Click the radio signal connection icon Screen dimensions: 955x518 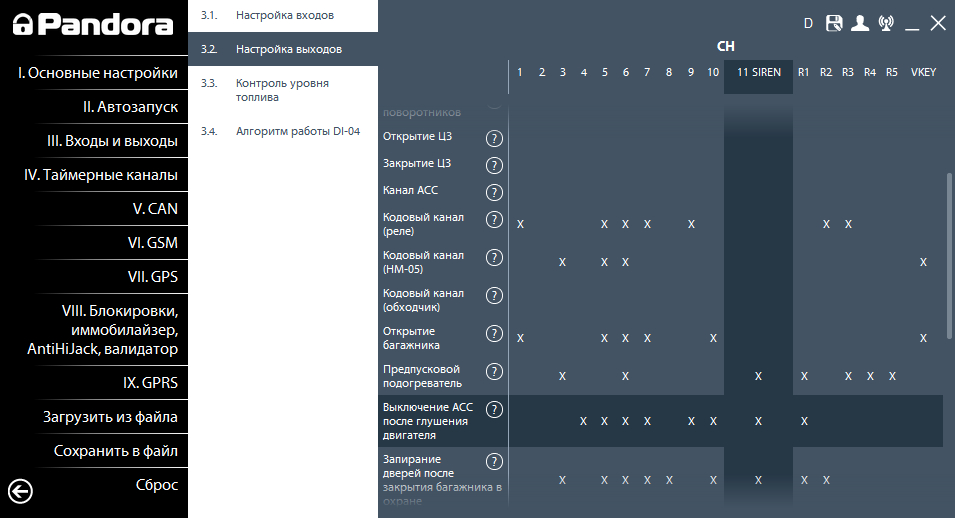click(886, 24)
